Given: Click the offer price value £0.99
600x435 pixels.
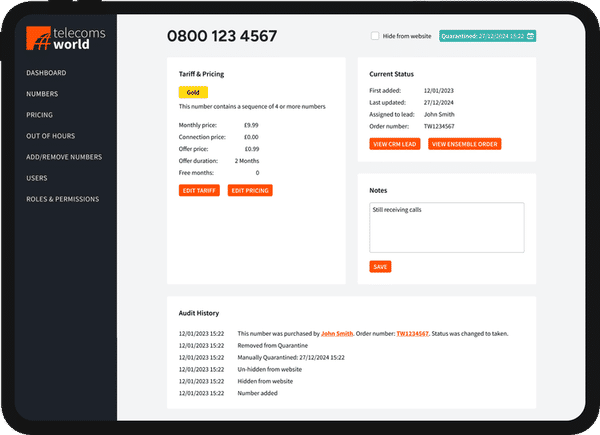Looking at the screenshot, I should point(252,149).
